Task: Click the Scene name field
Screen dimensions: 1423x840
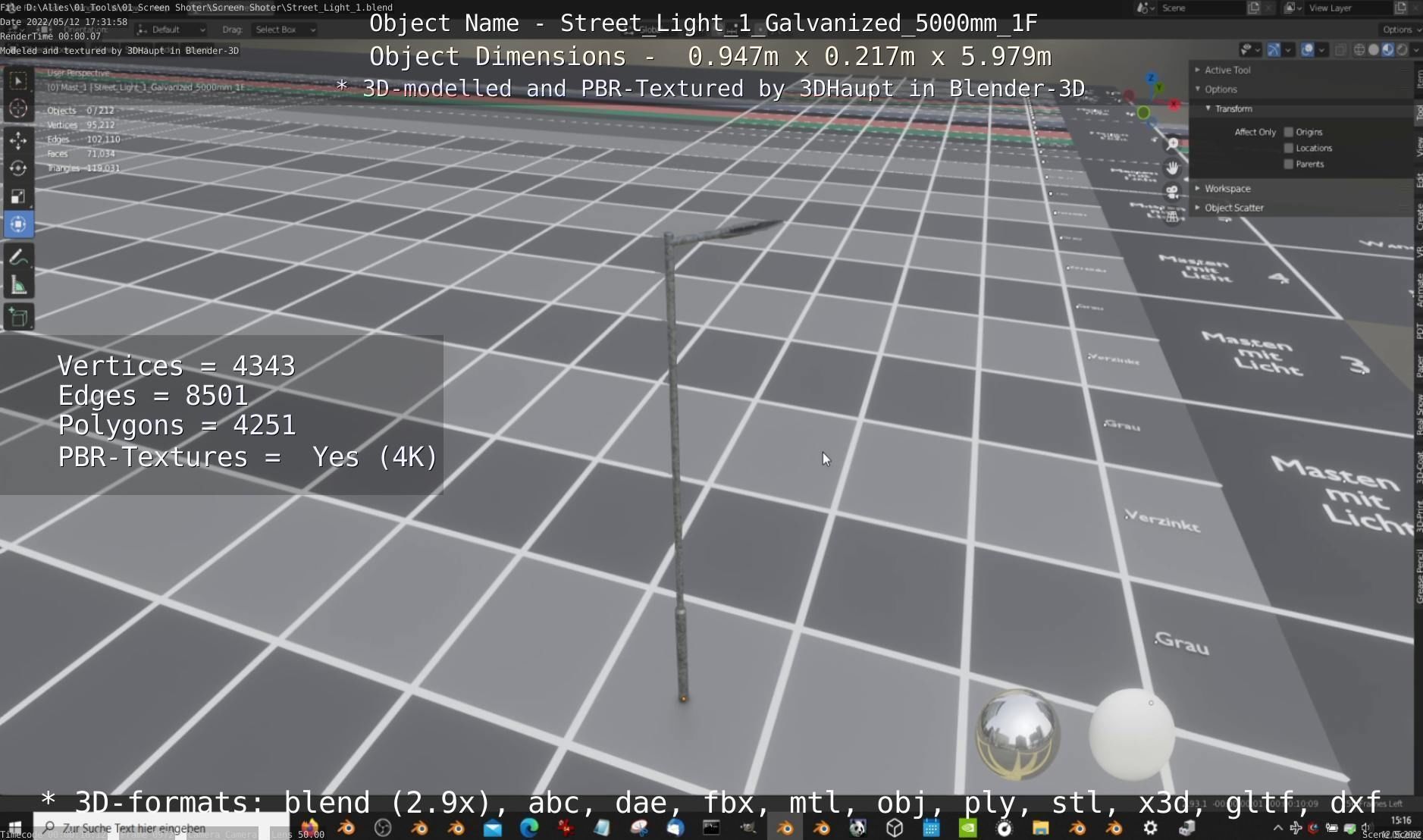Action: [x=1202, y=8]
